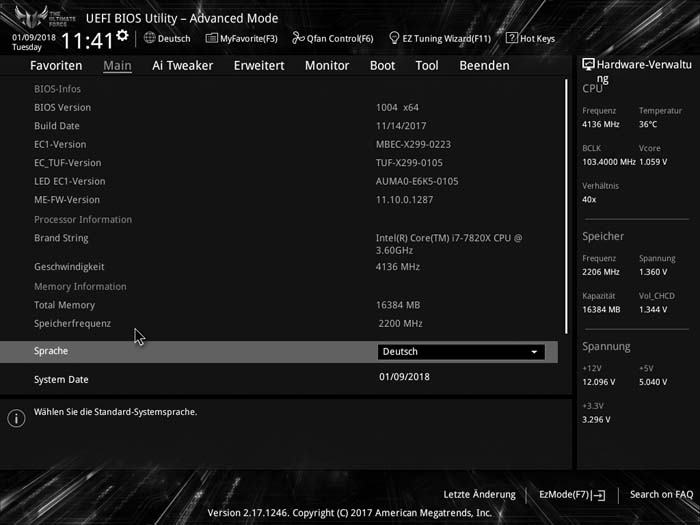This screenshot has height=525, width=700.
Task: Click ME-FW-Version value 11.10.0.1287
Action: [x=404, y=200]
